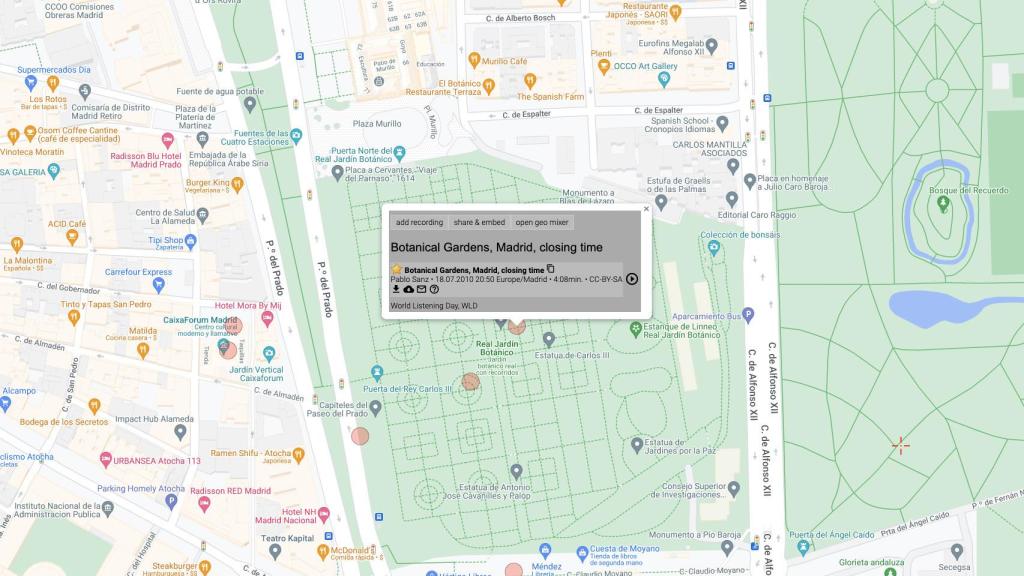Click the Tipi Shop shopping pin
1024x576 pixels.
[191, 242]
